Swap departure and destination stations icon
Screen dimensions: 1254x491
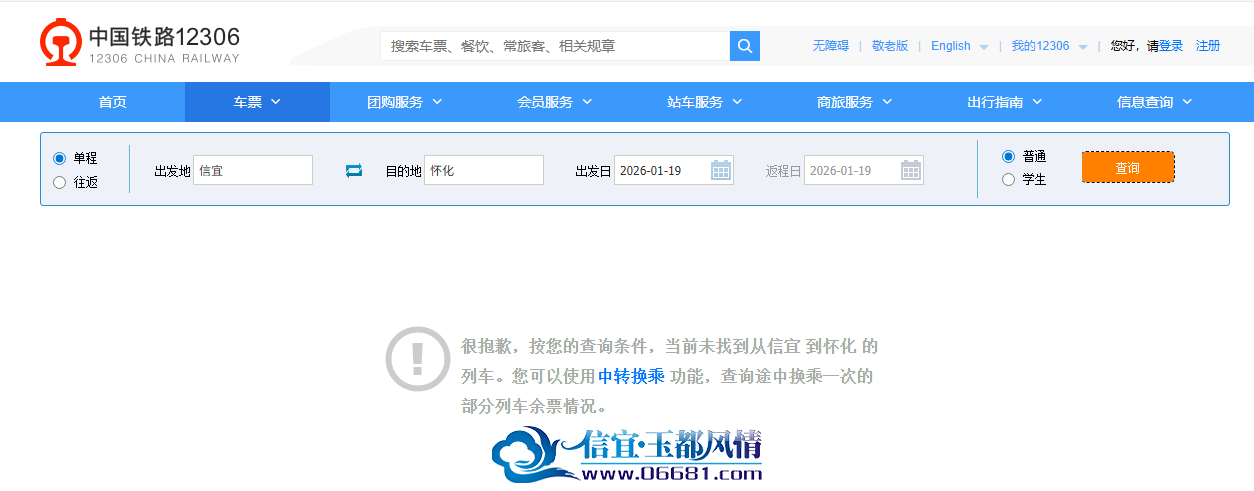click(354, 171)
